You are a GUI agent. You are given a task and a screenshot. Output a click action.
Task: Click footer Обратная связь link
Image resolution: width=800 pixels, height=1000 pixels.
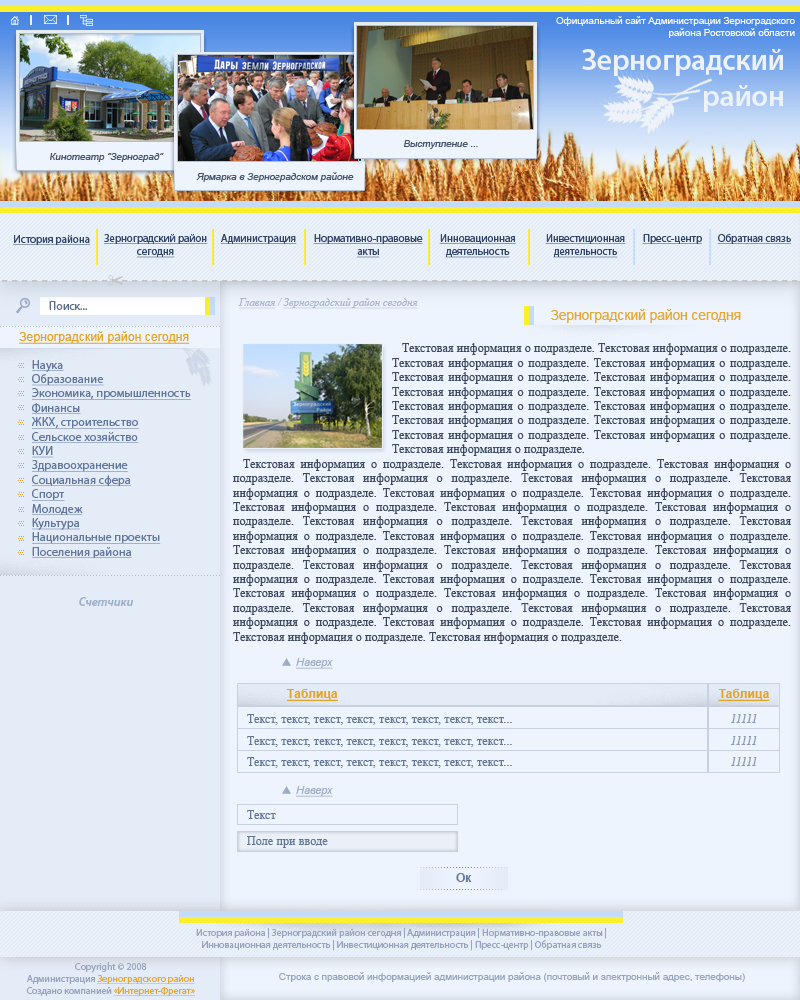pyautogui.click(x=568, y=945)
